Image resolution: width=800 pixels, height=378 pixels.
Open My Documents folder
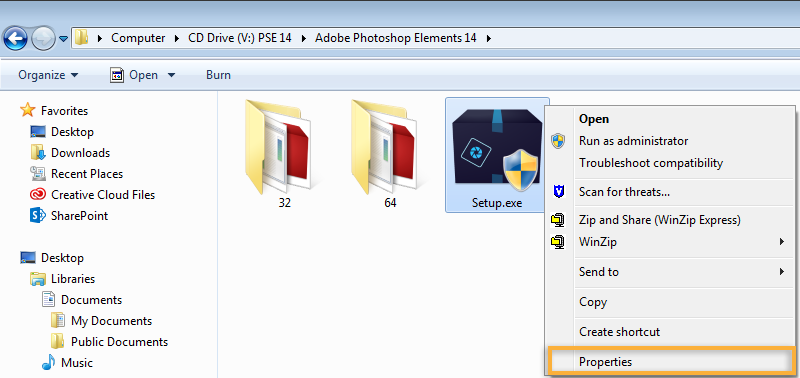(111, 321)
